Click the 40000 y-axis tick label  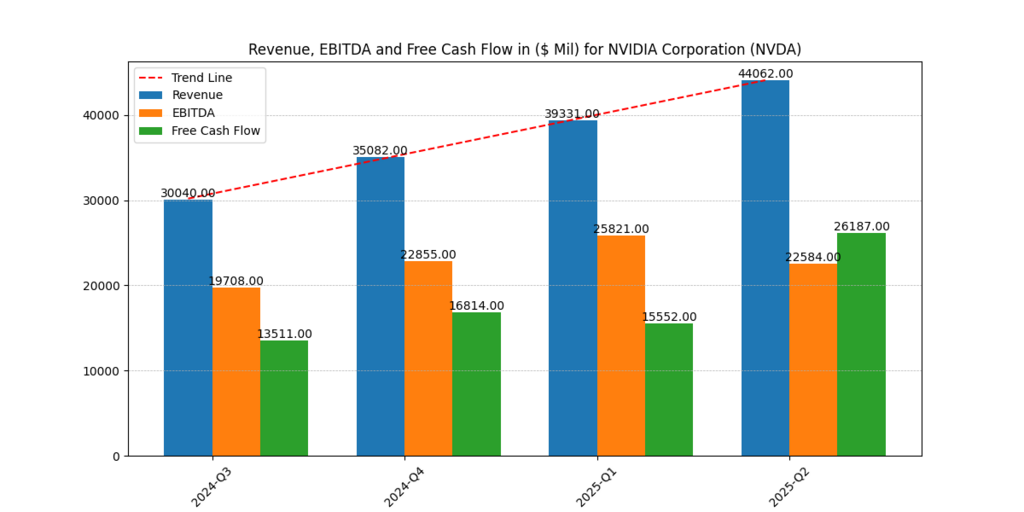pyautogui.click(x=103, y=115)
